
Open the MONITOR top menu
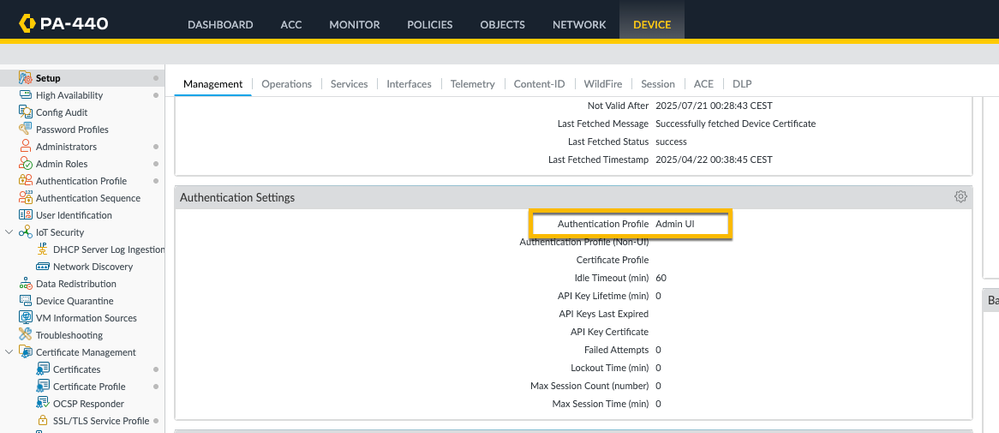(x=354, y=24)
